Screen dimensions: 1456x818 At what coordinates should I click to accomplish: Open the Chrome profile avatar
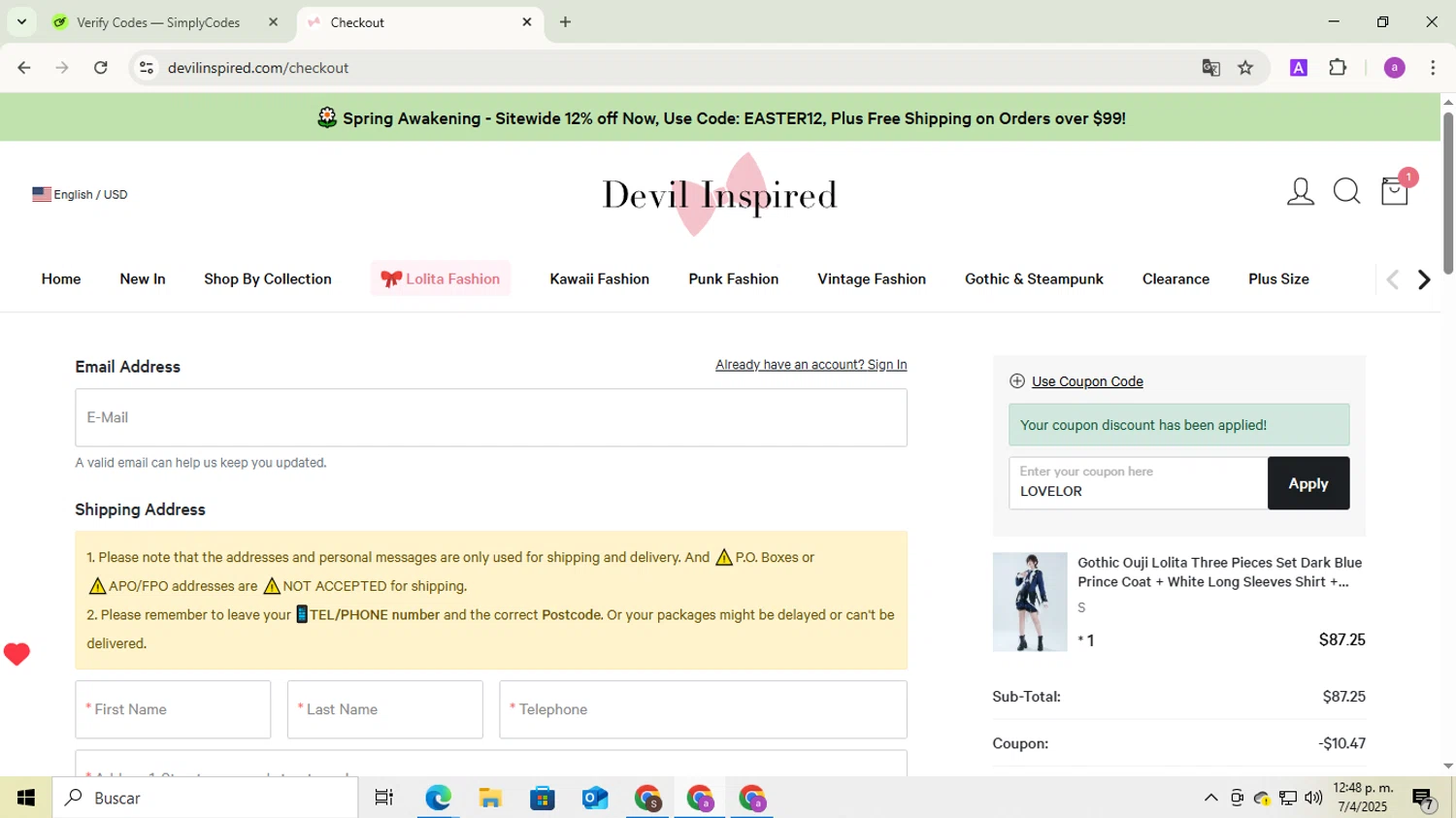click(x=1394, y=68)
